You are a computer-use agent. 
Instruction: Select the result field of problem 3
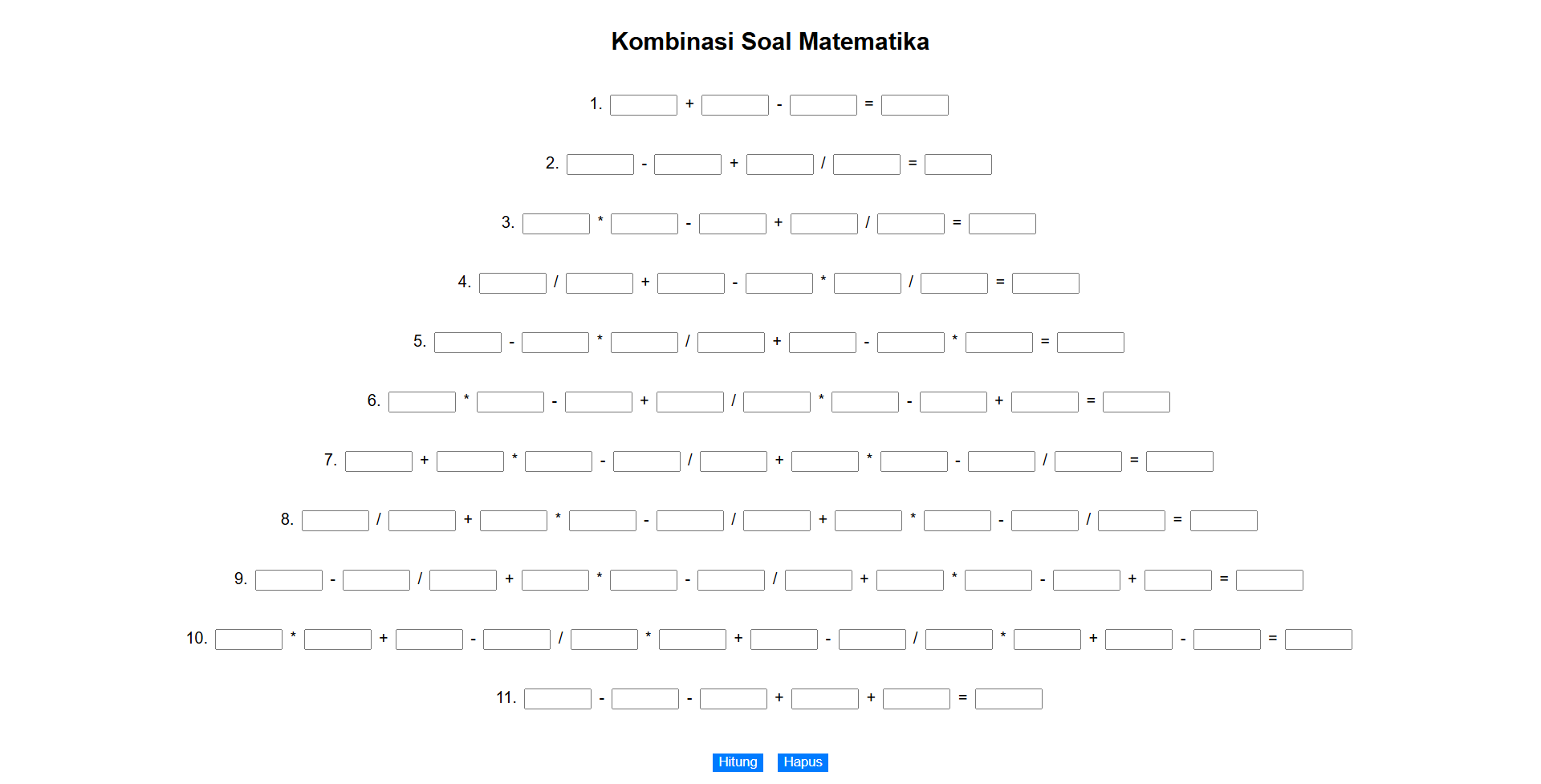(1002, 224)
